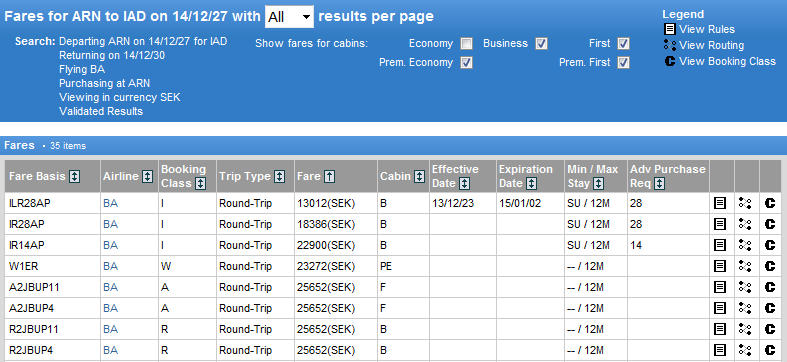Open BA airline link for R2JBUP4
This screenshot has height=362, width=787.
[x=110, y=350]
